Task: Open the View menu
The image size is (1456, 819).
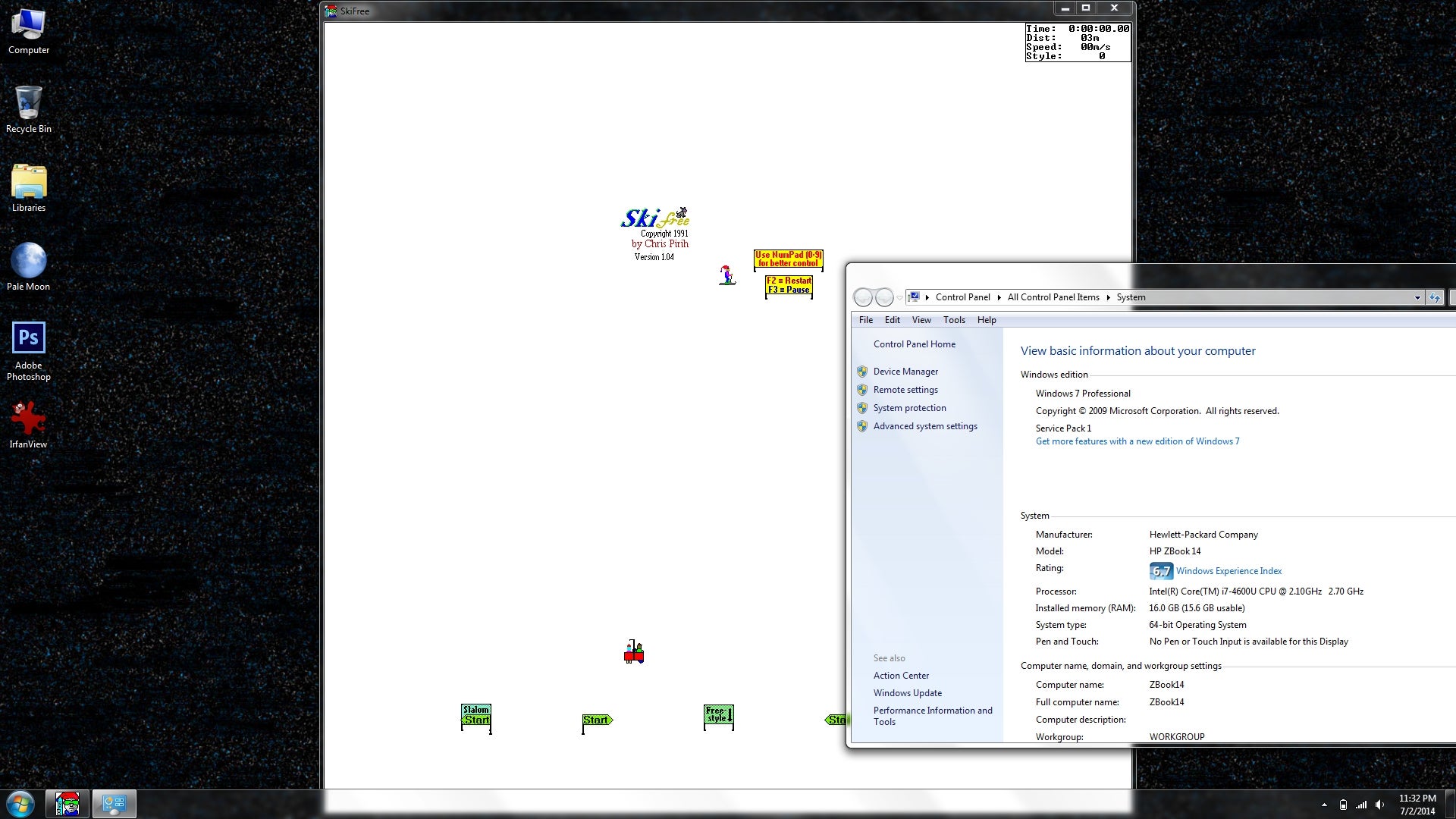Action: coord(921,320)
